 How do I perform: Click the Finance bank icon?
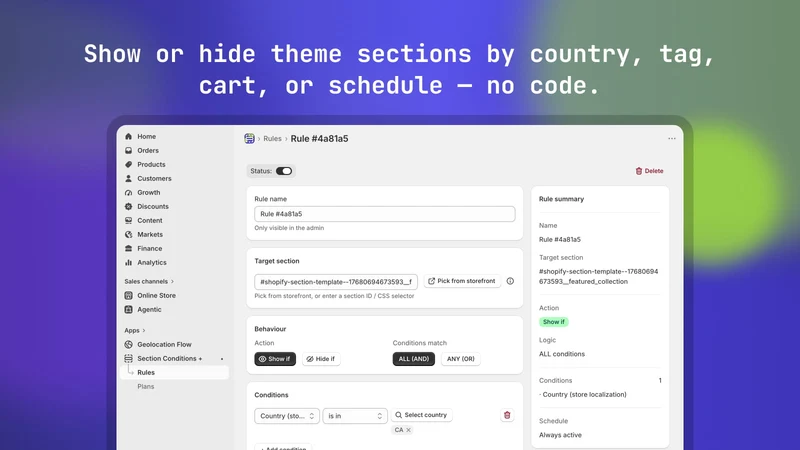point(129,248)
